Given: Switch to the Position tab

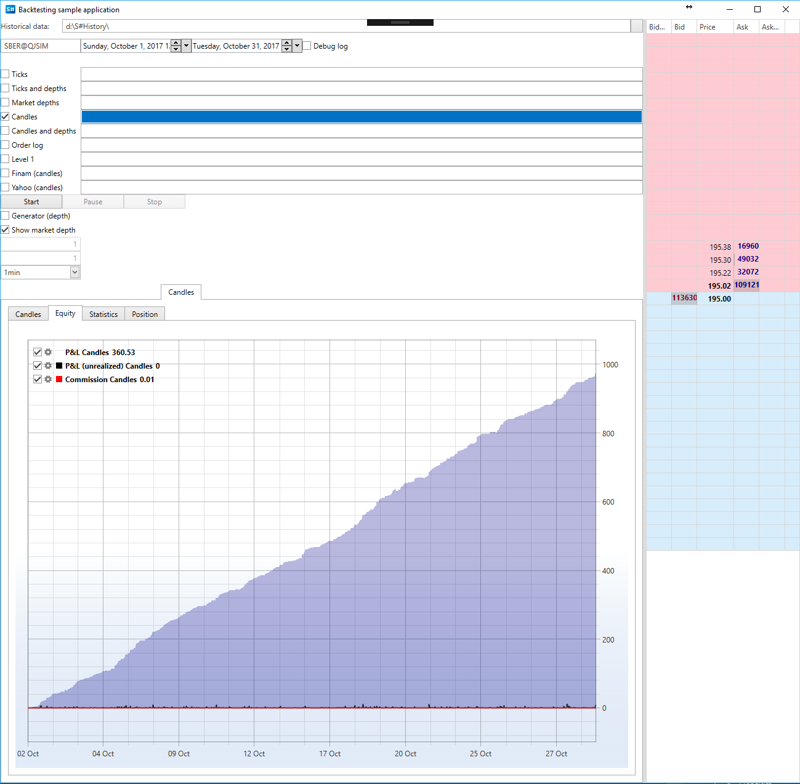Looking at the screenshot, I should click(x=144, y=314).
